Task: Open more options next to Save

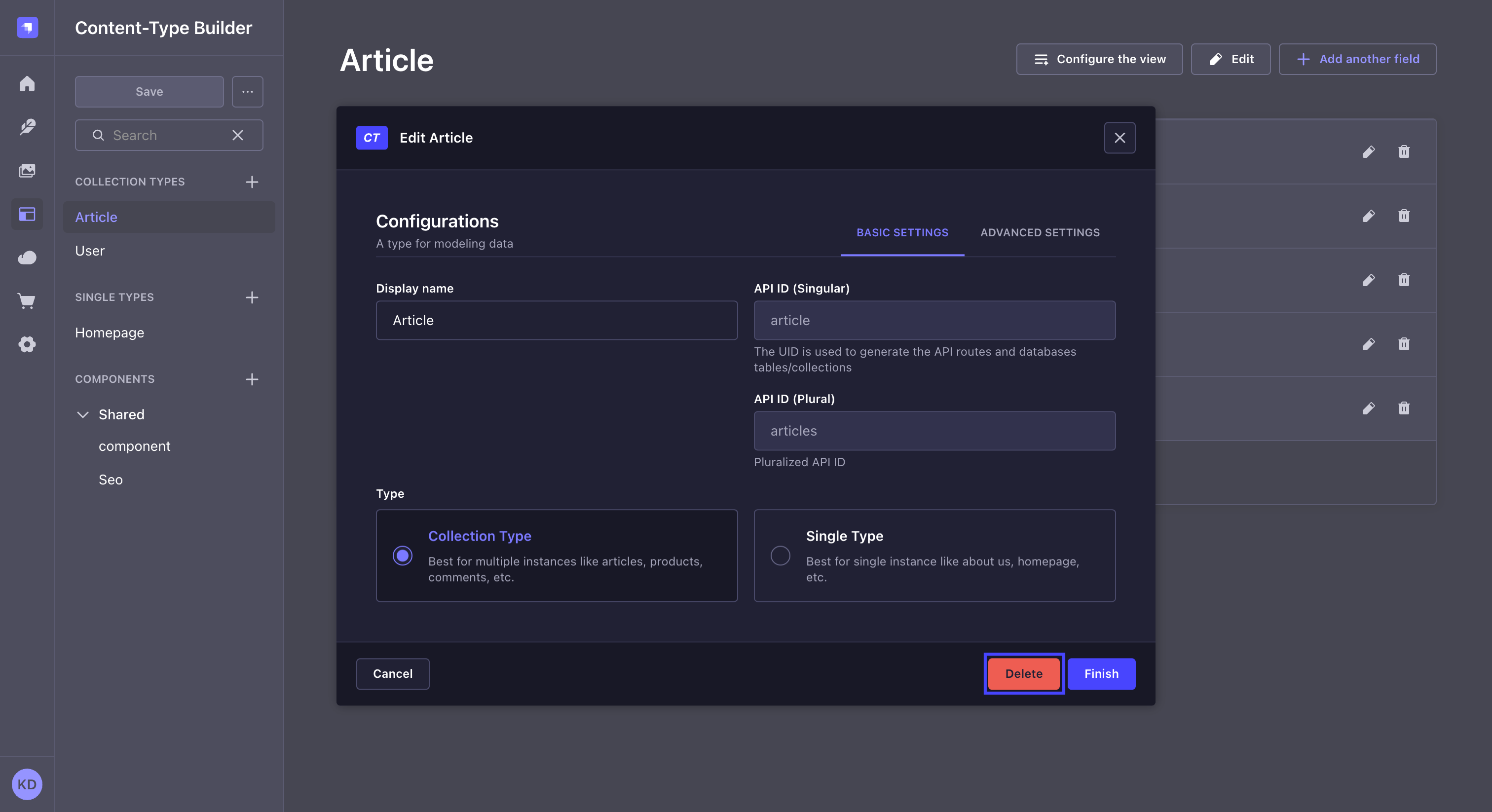Action: [x=248, y=91]
